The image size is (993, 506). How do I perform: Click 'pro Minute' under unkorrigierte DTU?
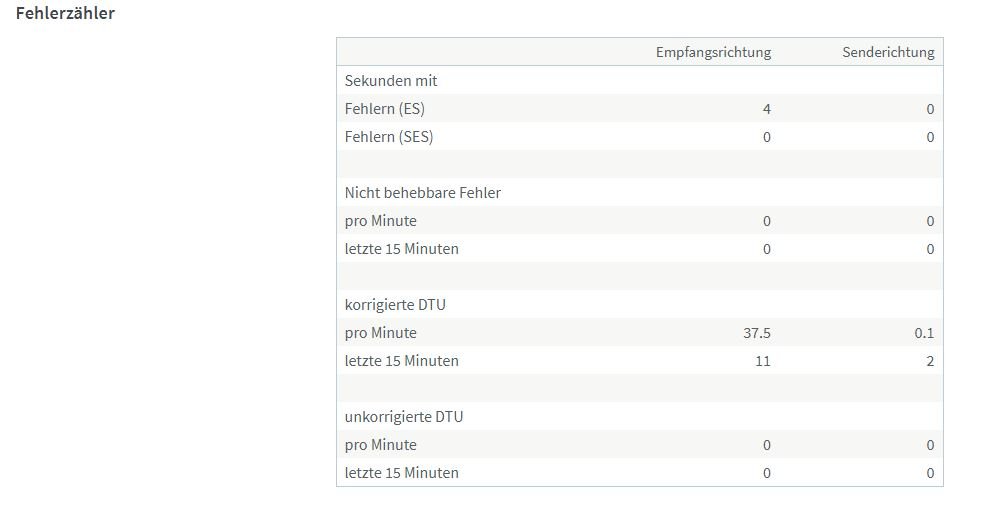click(381, 445)
